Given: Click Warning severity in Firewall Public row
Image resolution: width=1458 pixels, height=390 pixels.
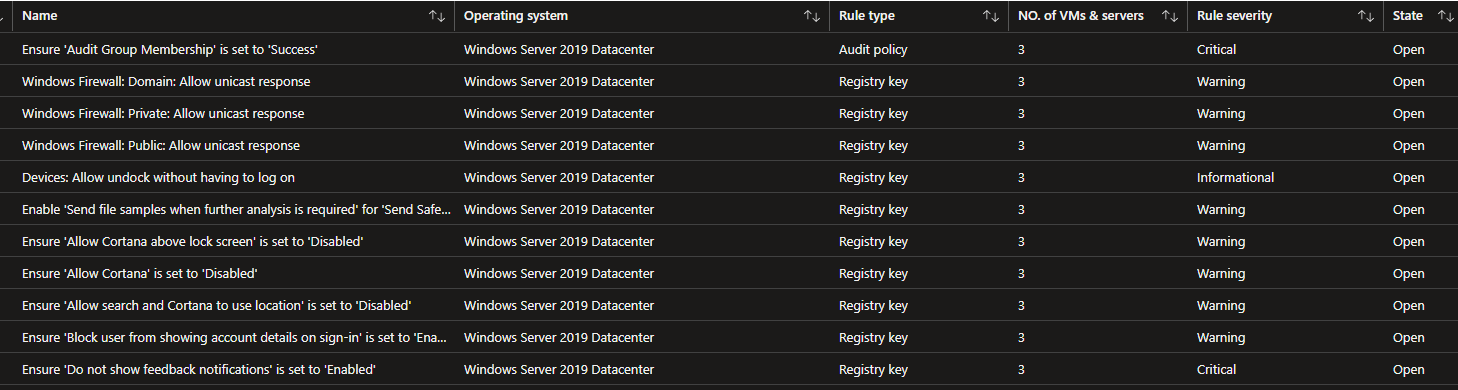Looking at the screenshot, I should pyautogui.click(x=1221, y=145).
